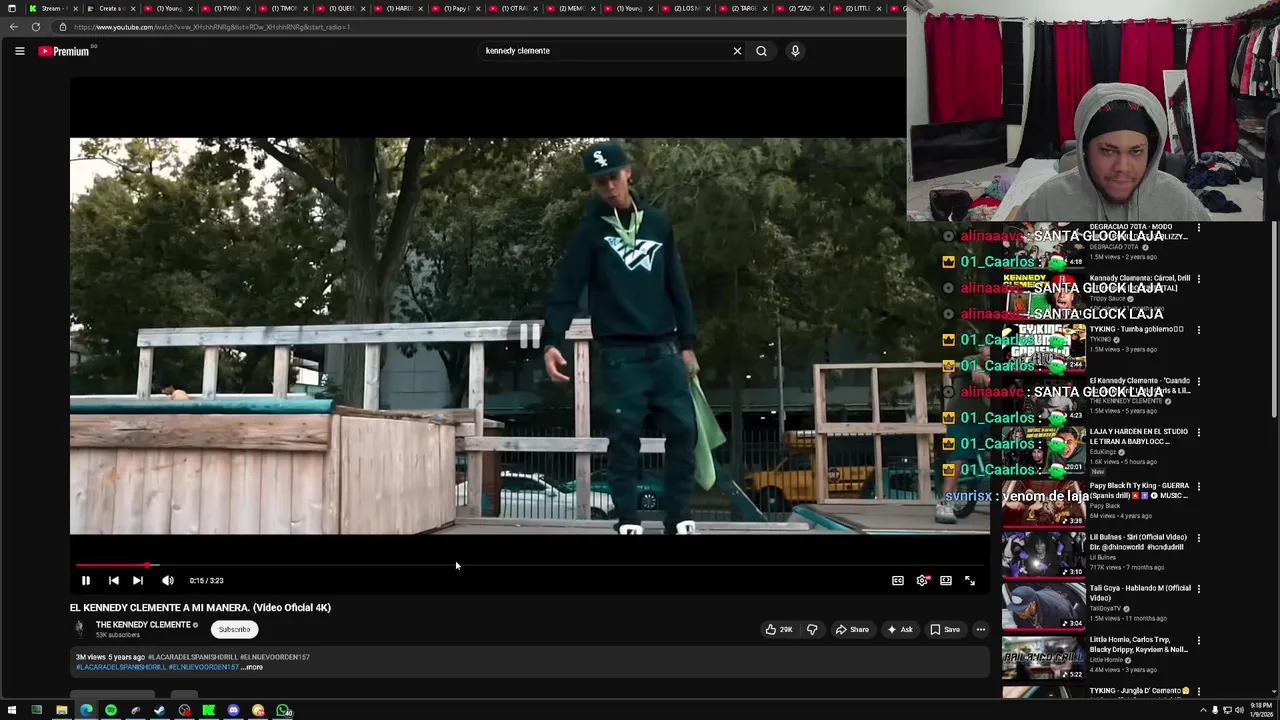This screenshot has width=1280, height=720.
Task: Open 'TYKING - Tumba gobierno' video title
Action: click(x=1137, y=329)
